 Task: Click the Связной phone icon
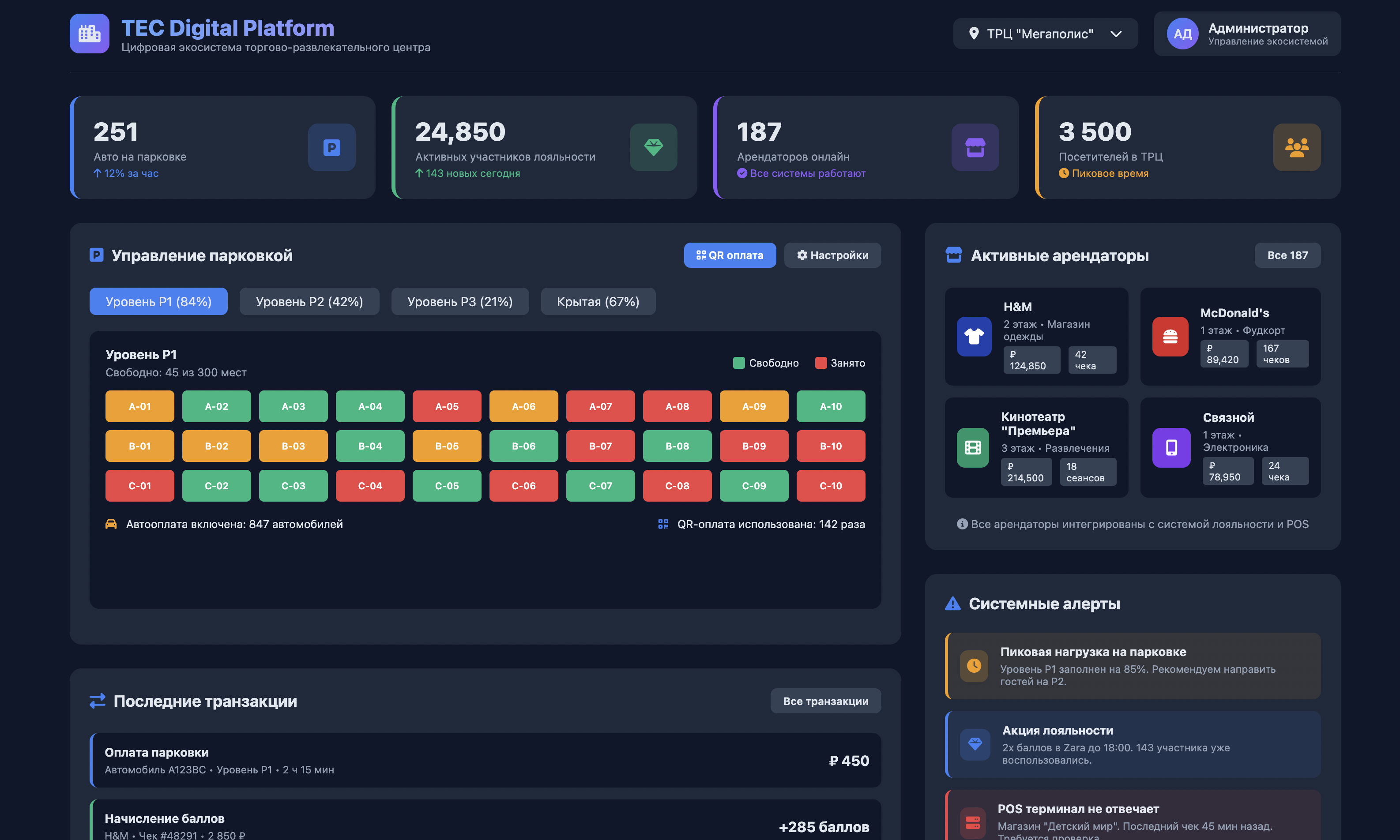1171,448
